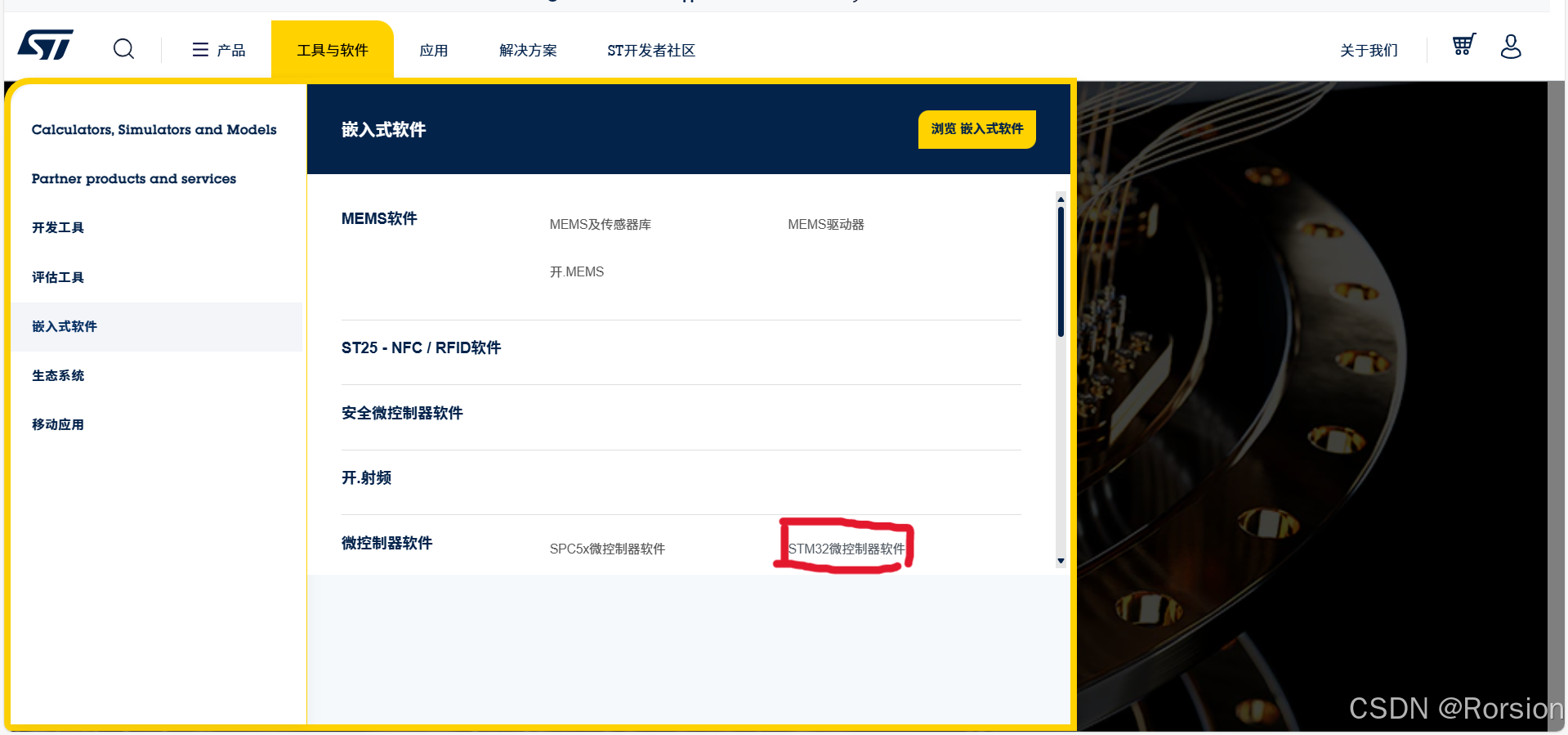This screenshot has height=735, width=1568.
Task: Select 生态系统 in the sidebar
Action: point(58,375)
